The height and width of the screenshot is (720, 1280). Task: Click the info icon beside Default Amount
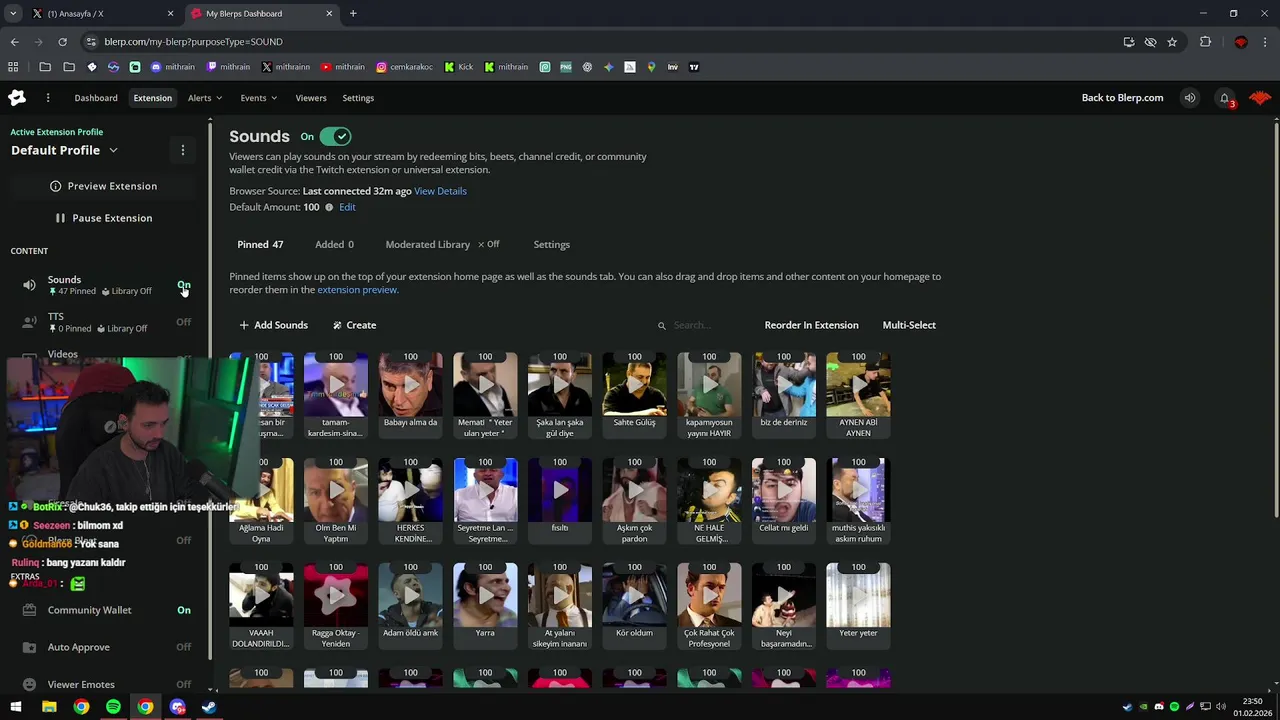(x=329, y=207)
